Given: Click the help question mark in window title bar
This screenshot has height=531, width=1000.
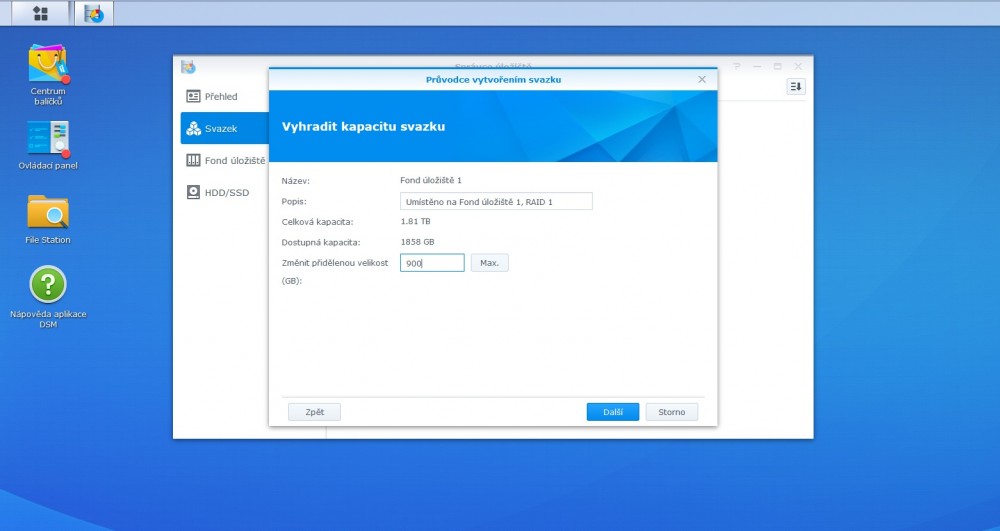Looking at the screenshot, I should tap(737, 66).
